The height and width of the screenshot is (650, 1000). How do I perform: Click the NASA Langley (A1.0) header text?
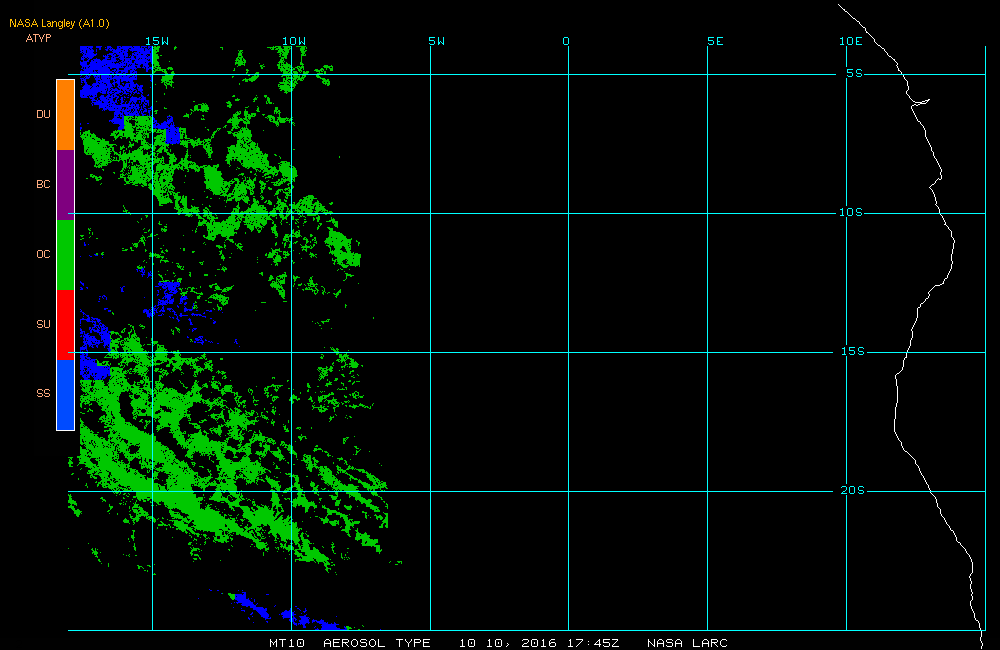(59, 24)
